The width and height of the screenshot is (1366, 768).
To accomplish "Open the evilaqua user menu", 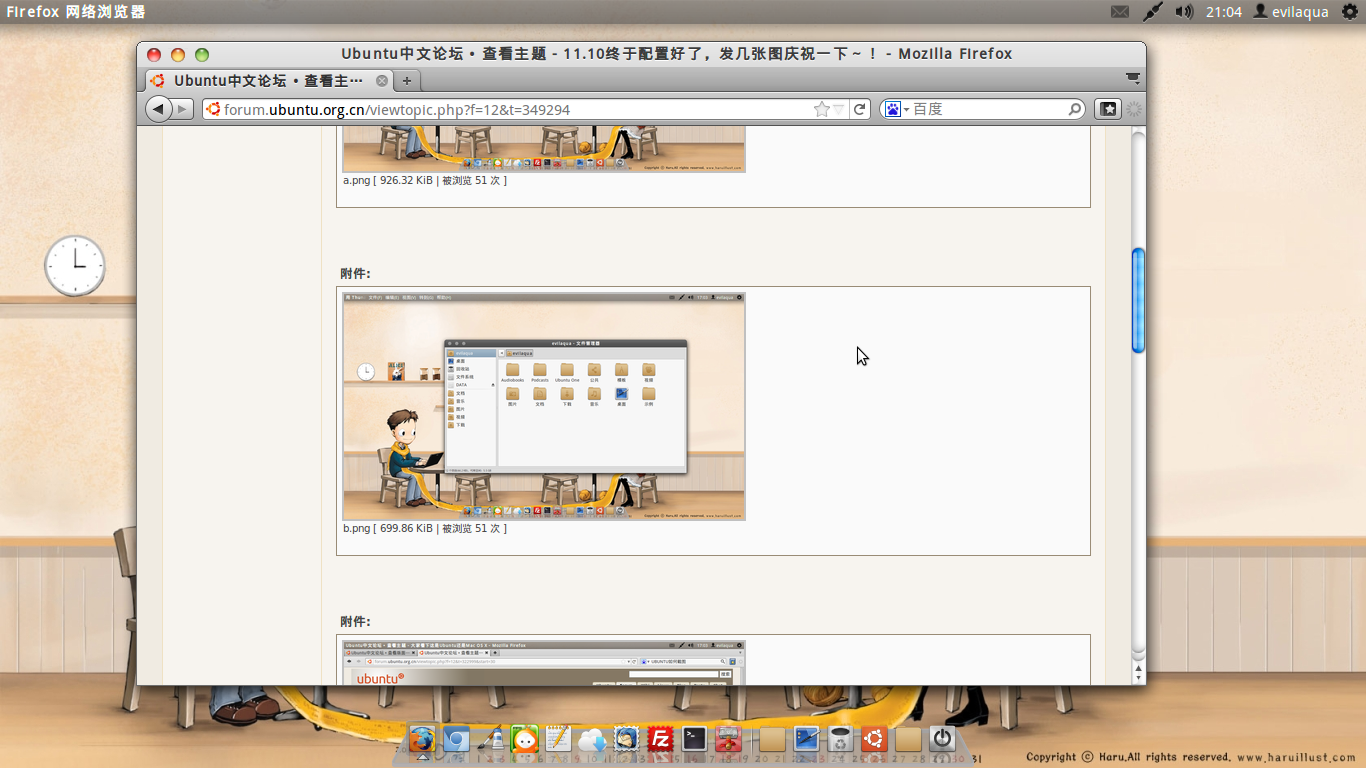I will pos(1291,12).
